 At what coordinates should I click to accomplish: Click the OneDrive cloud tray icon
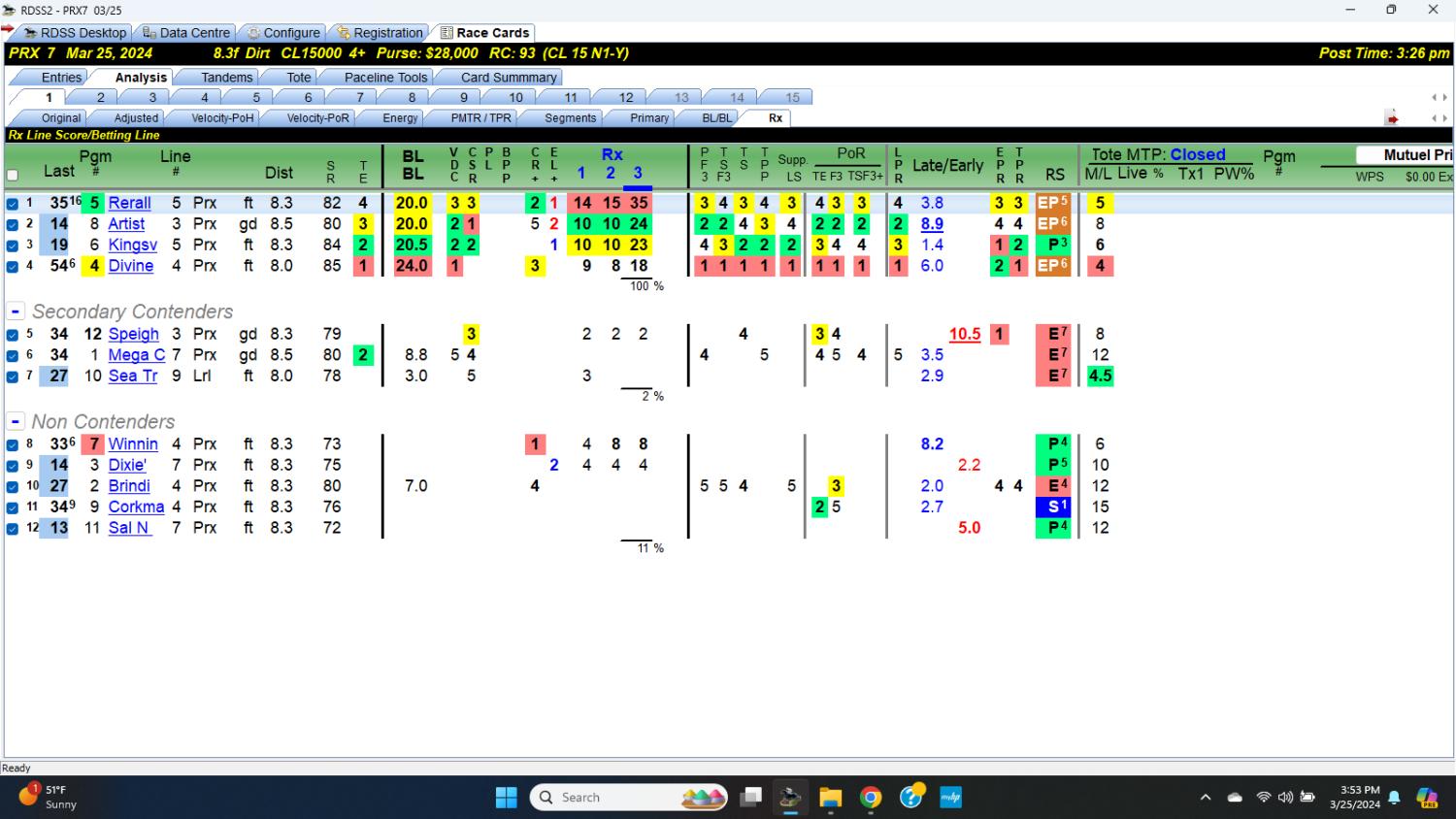pos(1235,798)
